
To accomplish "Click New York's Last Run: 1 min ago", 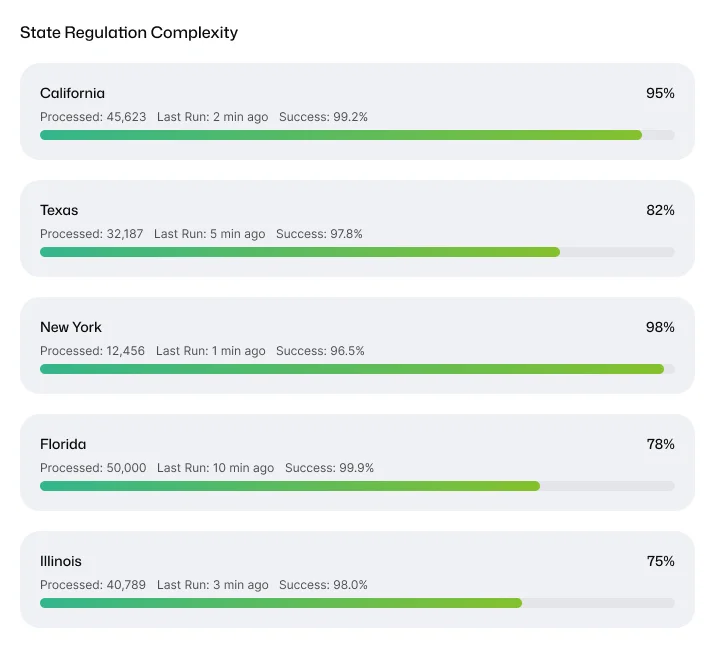I will point(211,351).
